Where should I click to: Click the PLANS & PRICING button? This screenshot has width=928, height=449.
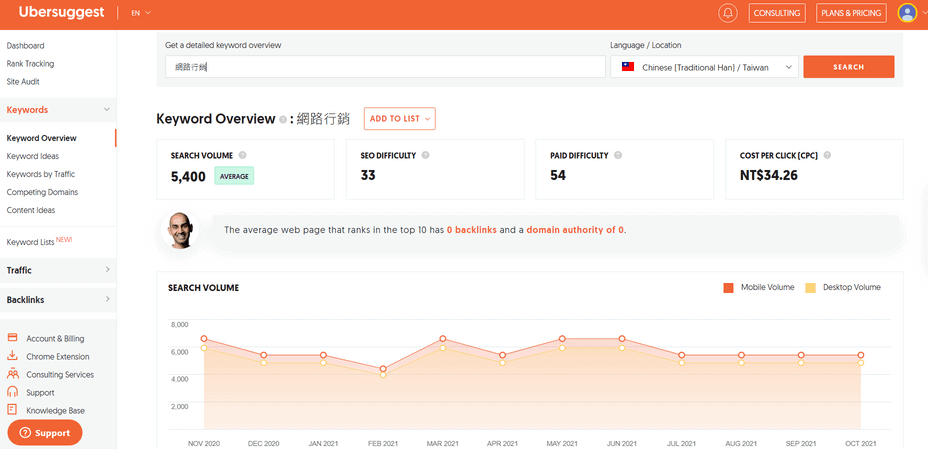click(851, 13)
